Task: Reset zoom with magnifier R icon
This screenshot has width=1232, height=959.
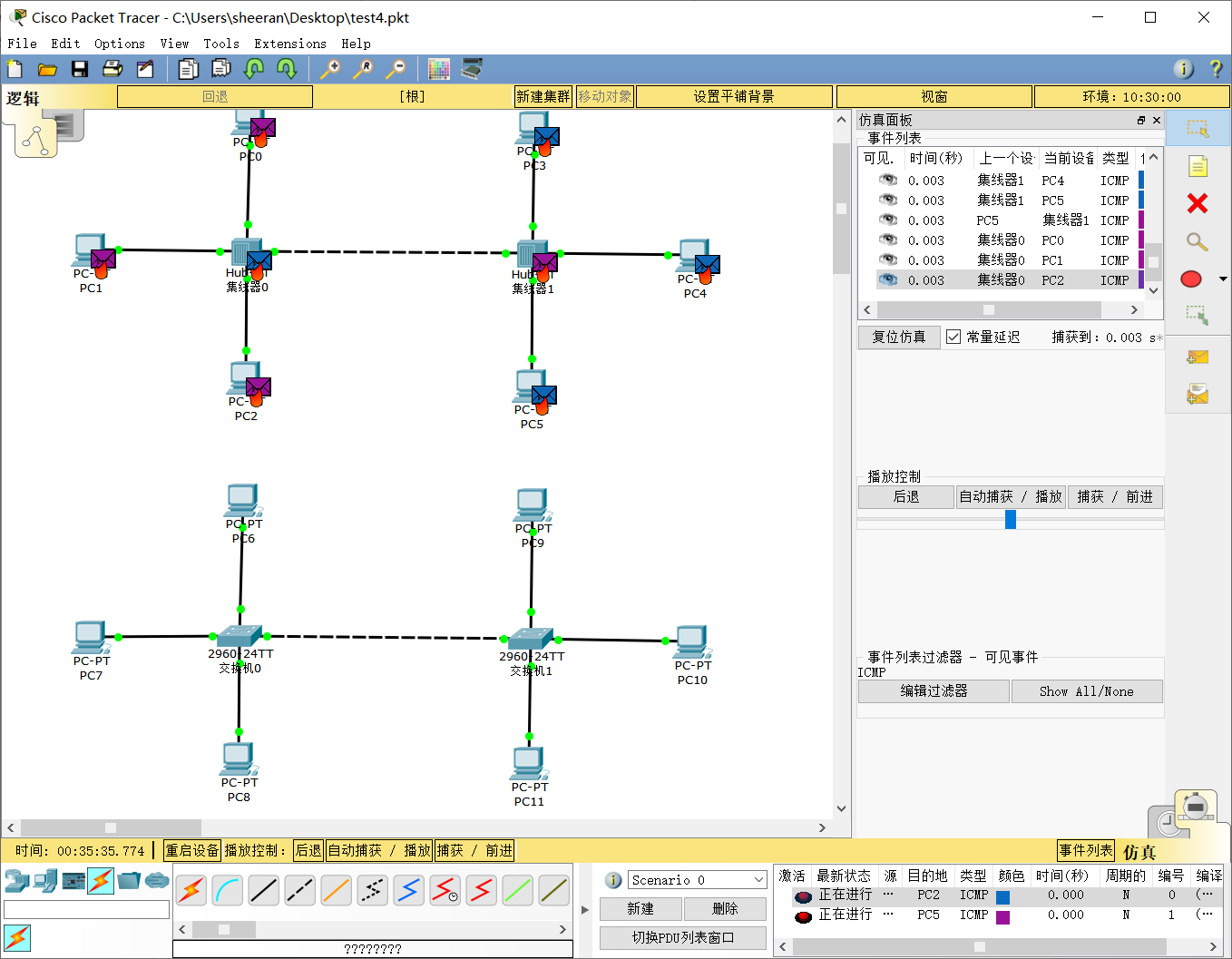Action: tap(363, 69)
